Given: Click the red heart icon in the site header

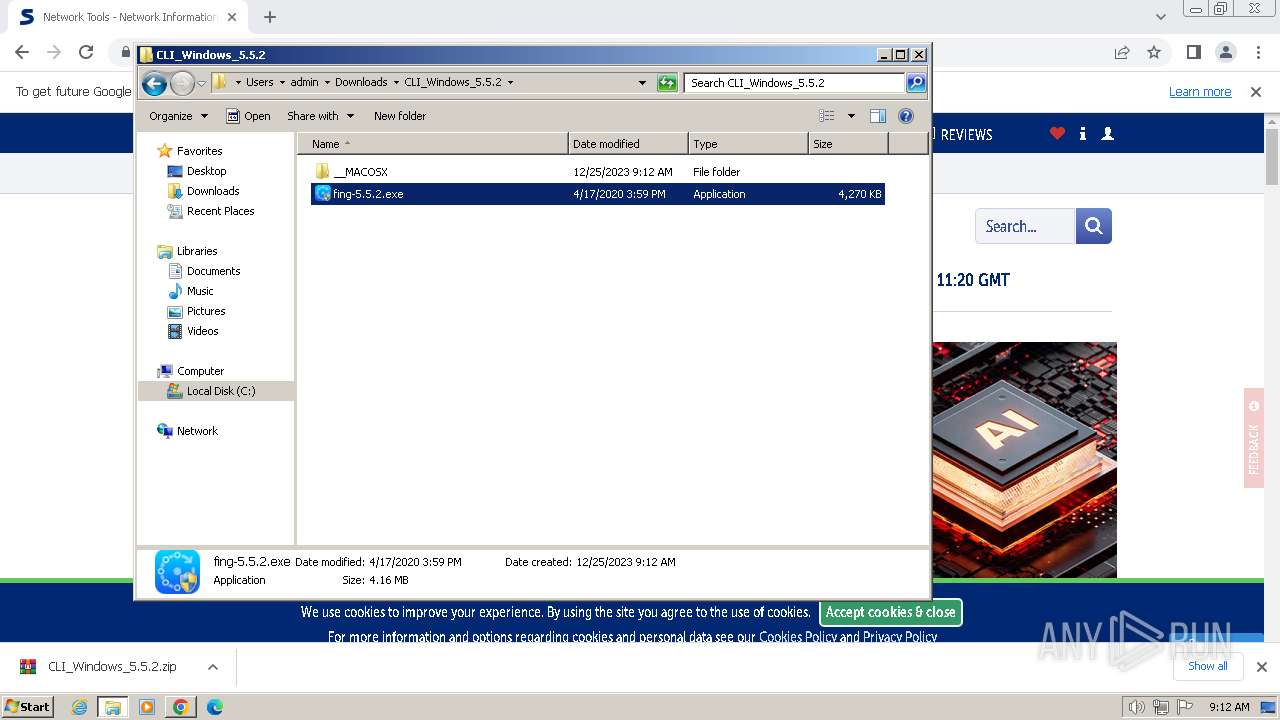Looking at the screenshot, I should coord(1057,134).
